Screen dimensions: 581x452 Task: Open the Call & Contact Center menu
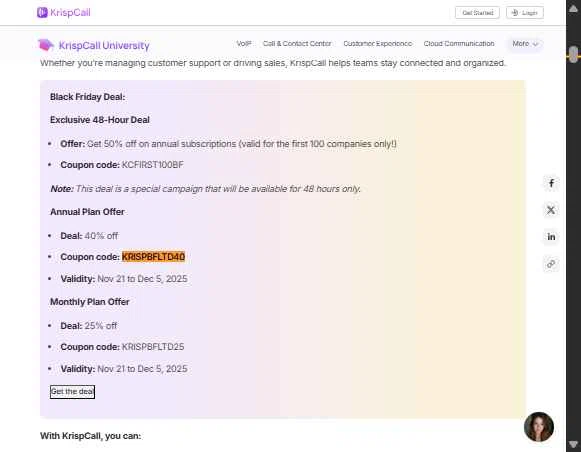click(297, 44)
